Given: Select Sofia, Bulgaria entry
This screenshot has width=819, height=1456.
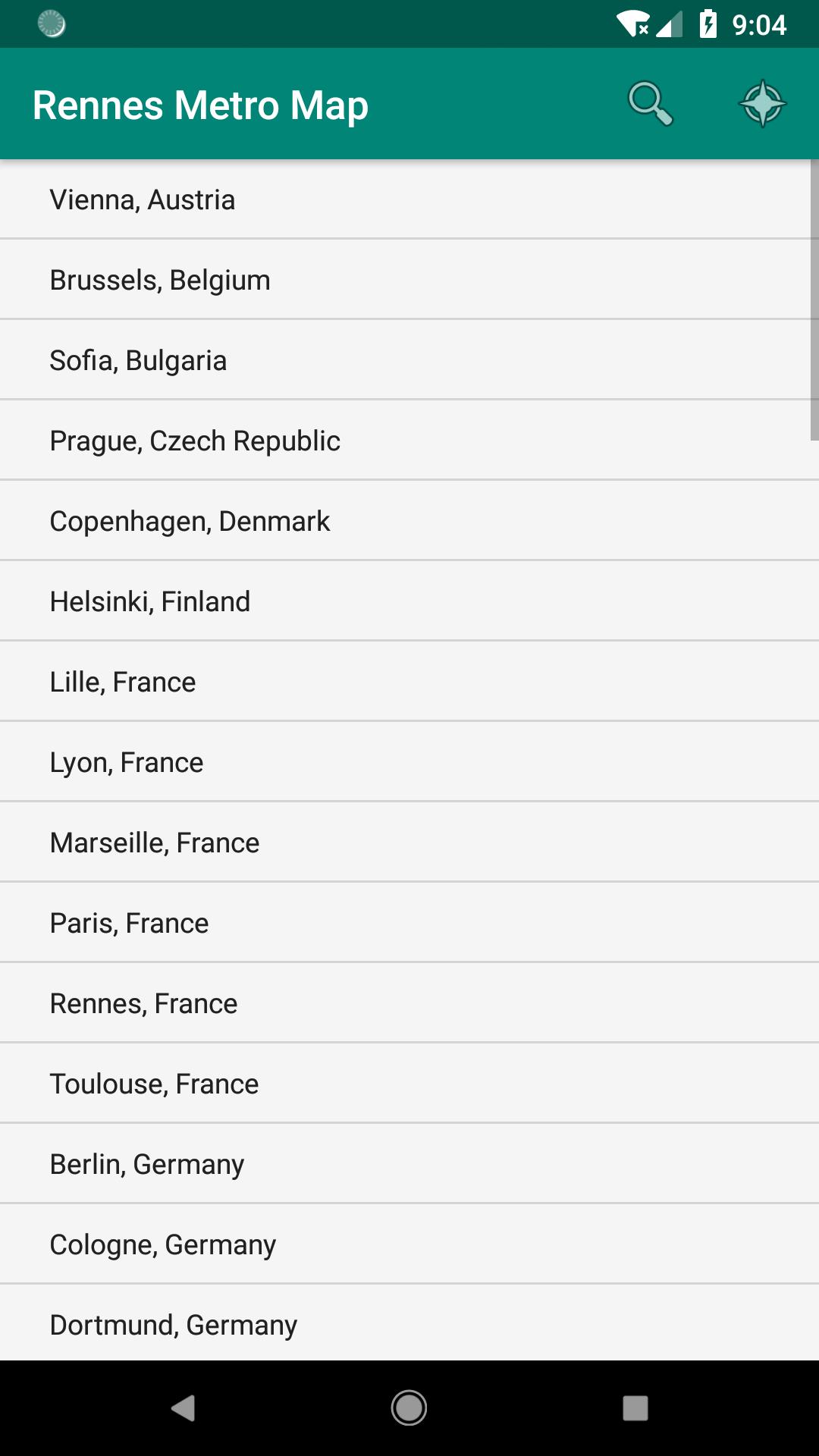Looking at the screenshot, I should (409, 360).
